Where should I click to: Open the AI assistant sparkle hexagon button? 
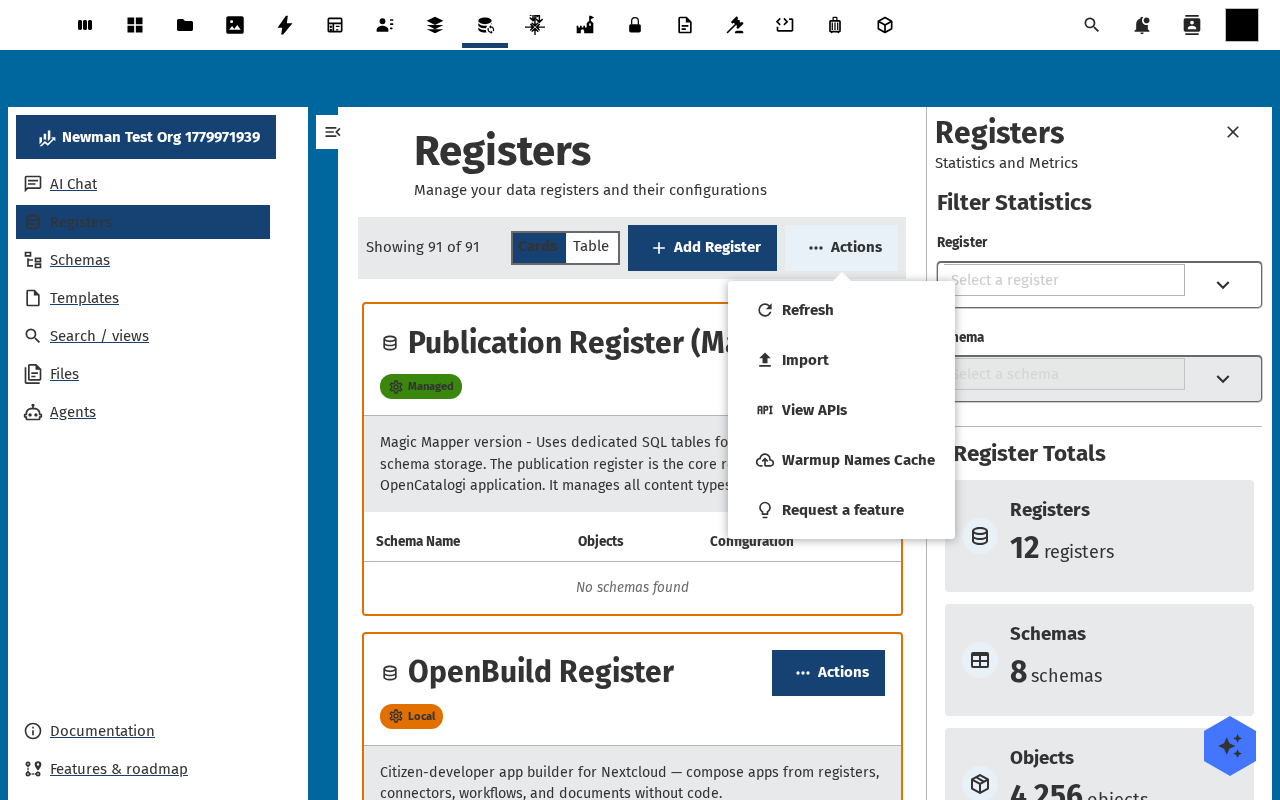pos(1230,746)
